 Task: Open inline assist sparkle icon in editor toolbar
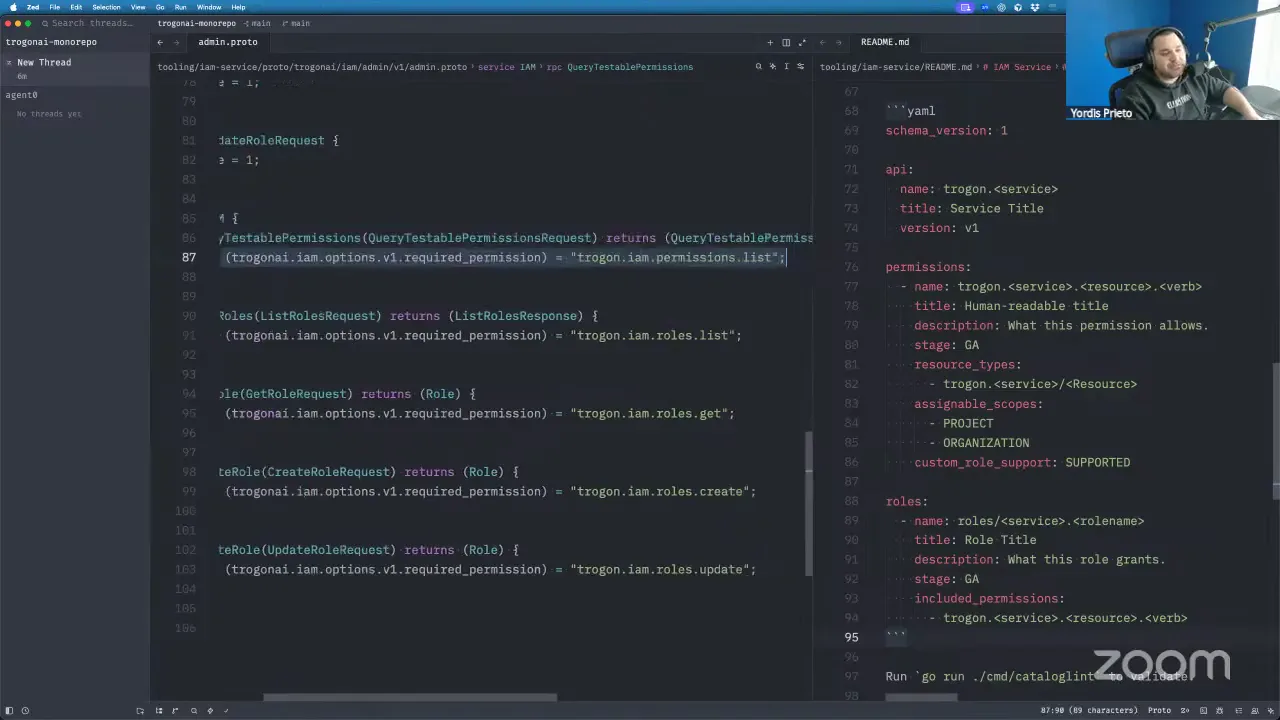(772, 67)
